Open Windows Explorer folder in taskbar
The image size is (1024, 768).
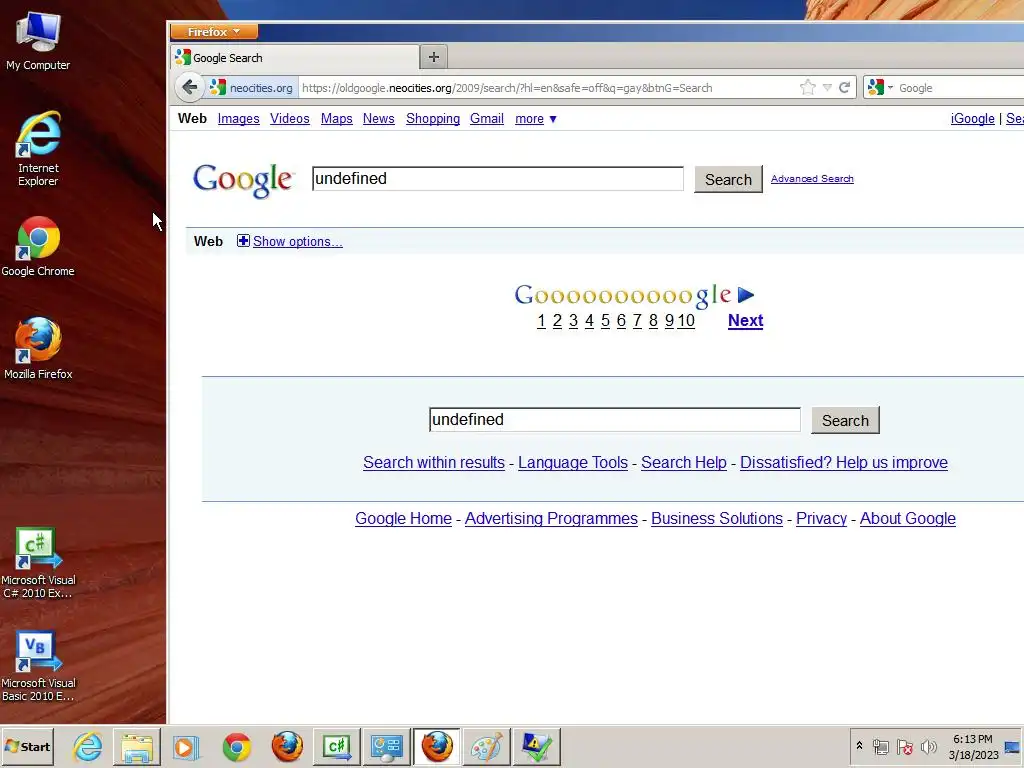tap(136, 746)
